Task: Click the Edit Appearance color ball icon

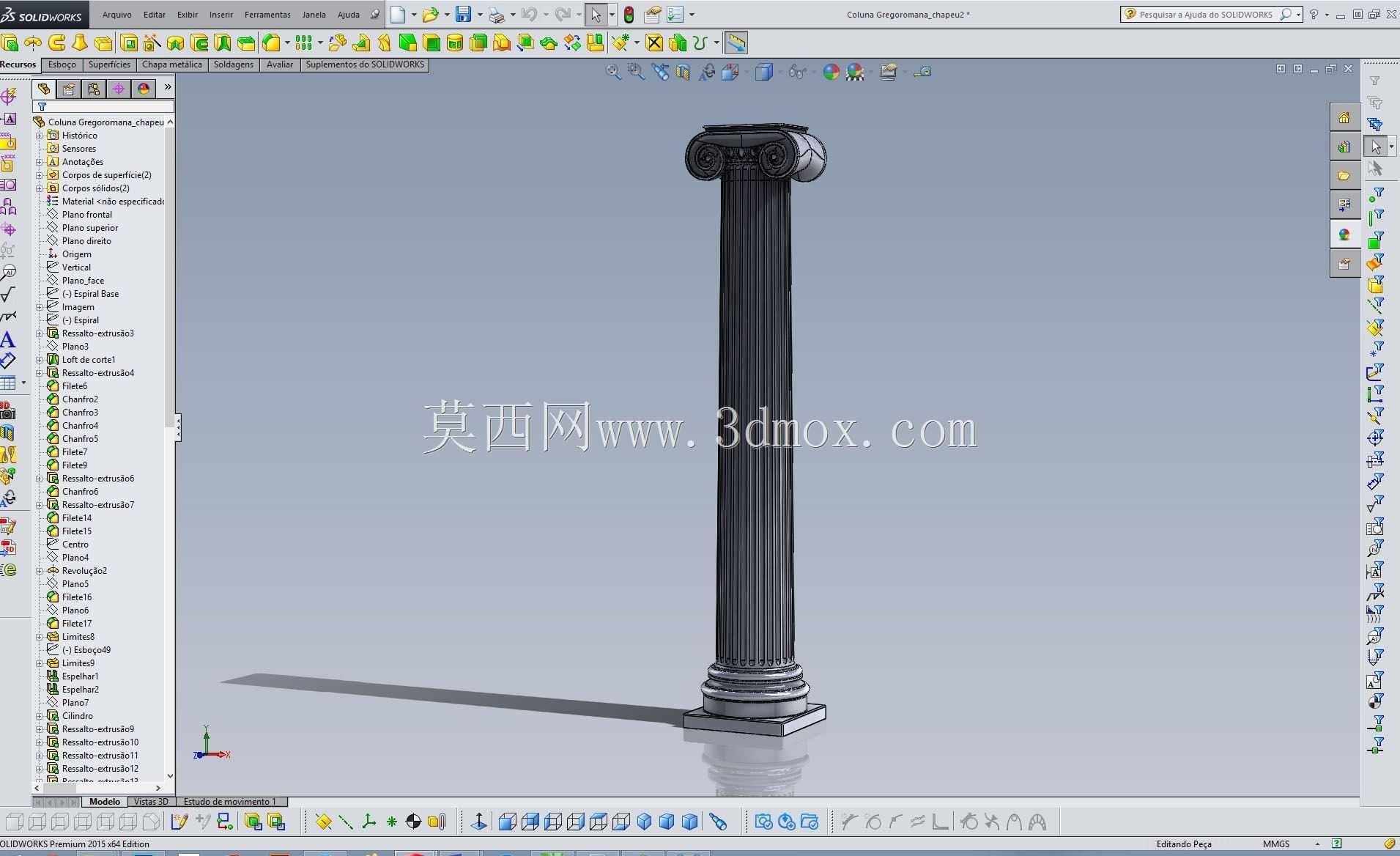Action: pyautogui.click(x=831, y=72)
